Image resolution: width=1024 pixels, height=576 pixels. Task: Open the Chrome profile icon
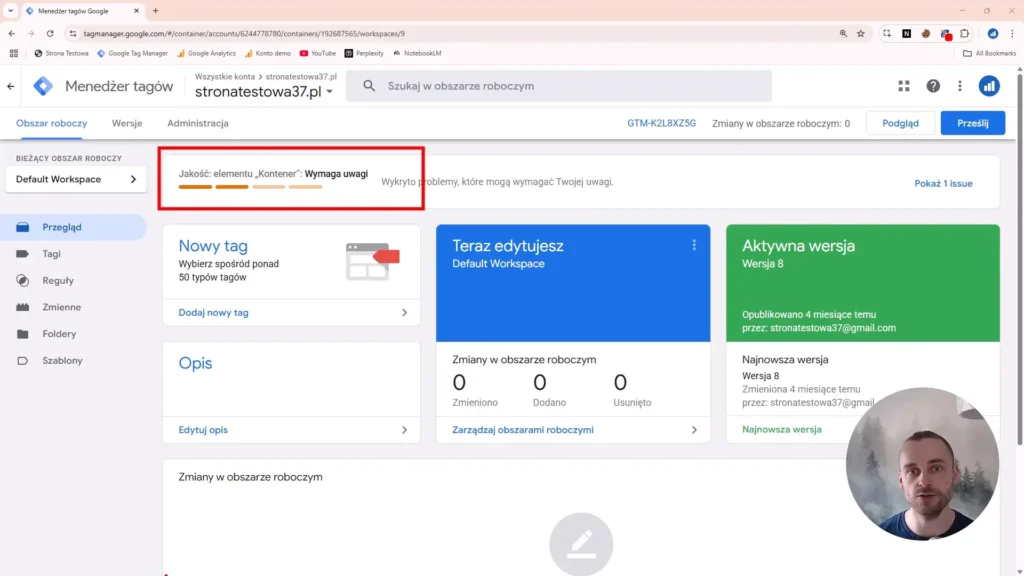pos(993,33)
